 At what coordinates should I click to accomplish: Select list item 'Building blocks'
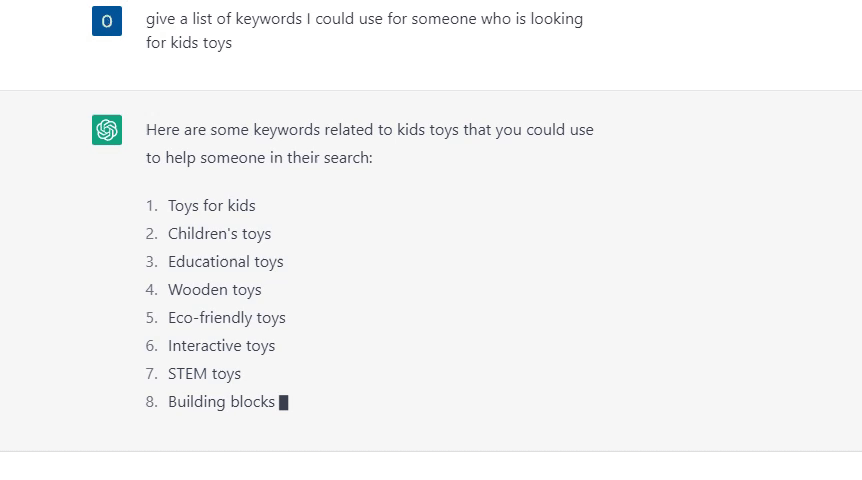(x=221, y=402)
